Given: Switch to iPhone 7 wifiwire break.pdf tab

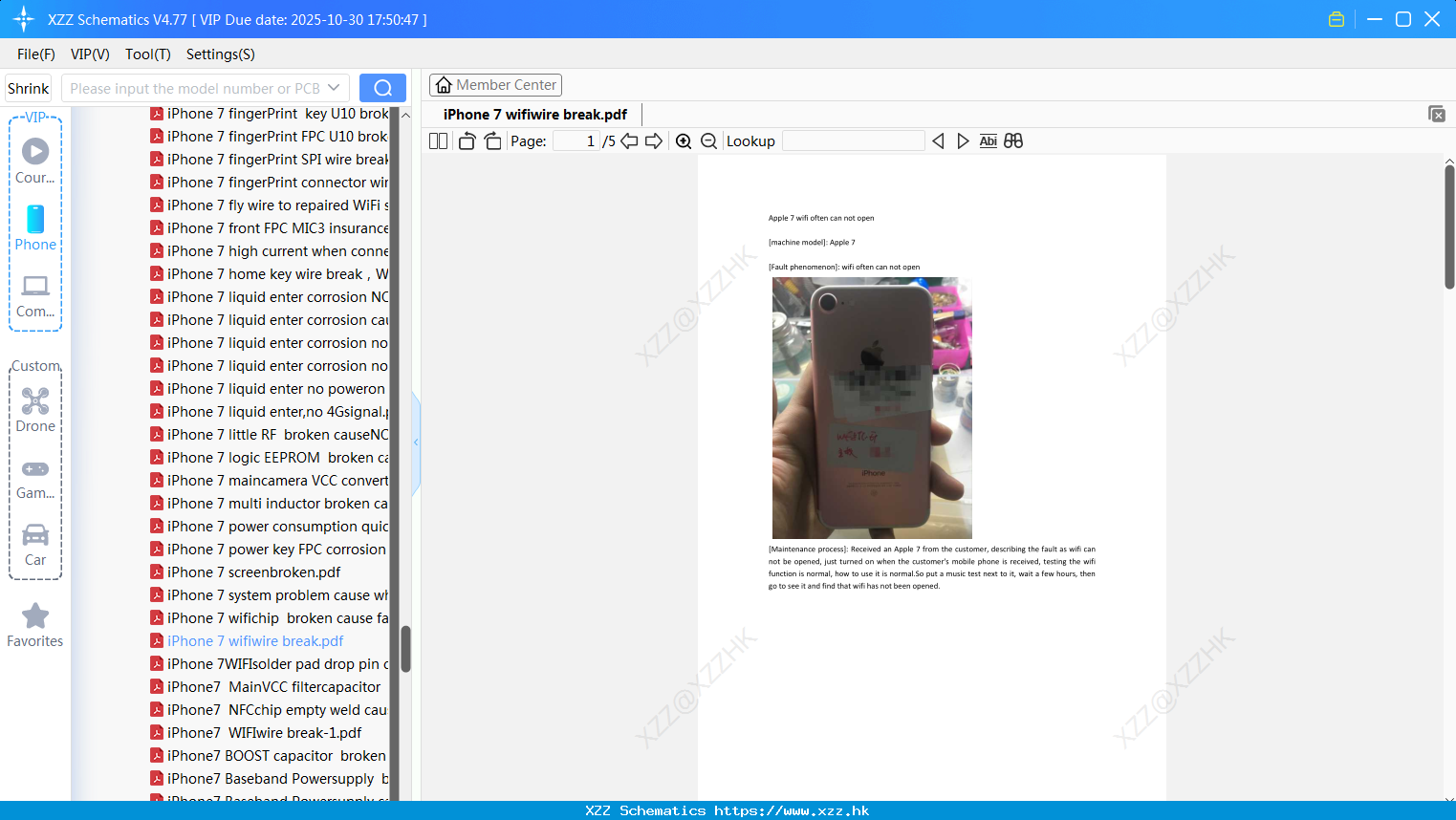Looking at the screenshot, I should (535, 115).
